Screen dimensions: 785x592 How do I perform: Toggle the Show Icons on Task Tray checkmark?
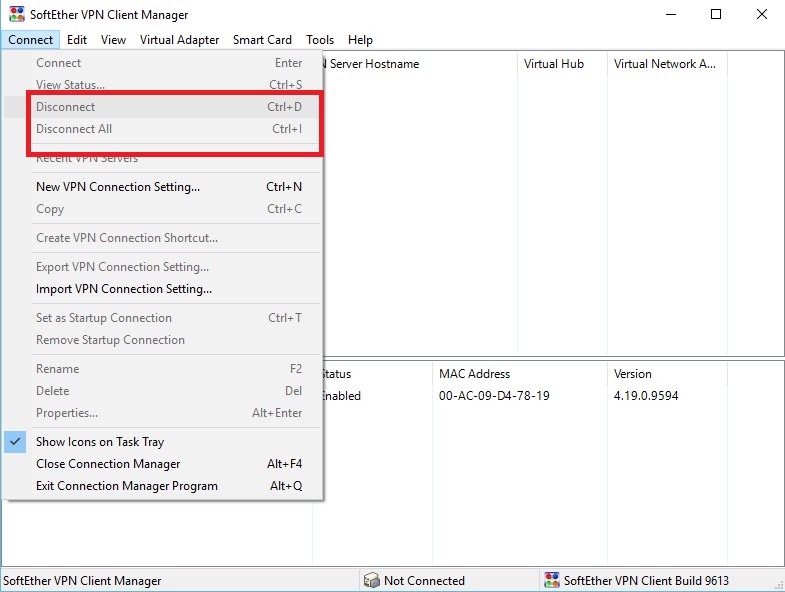(x=15, y=442)
